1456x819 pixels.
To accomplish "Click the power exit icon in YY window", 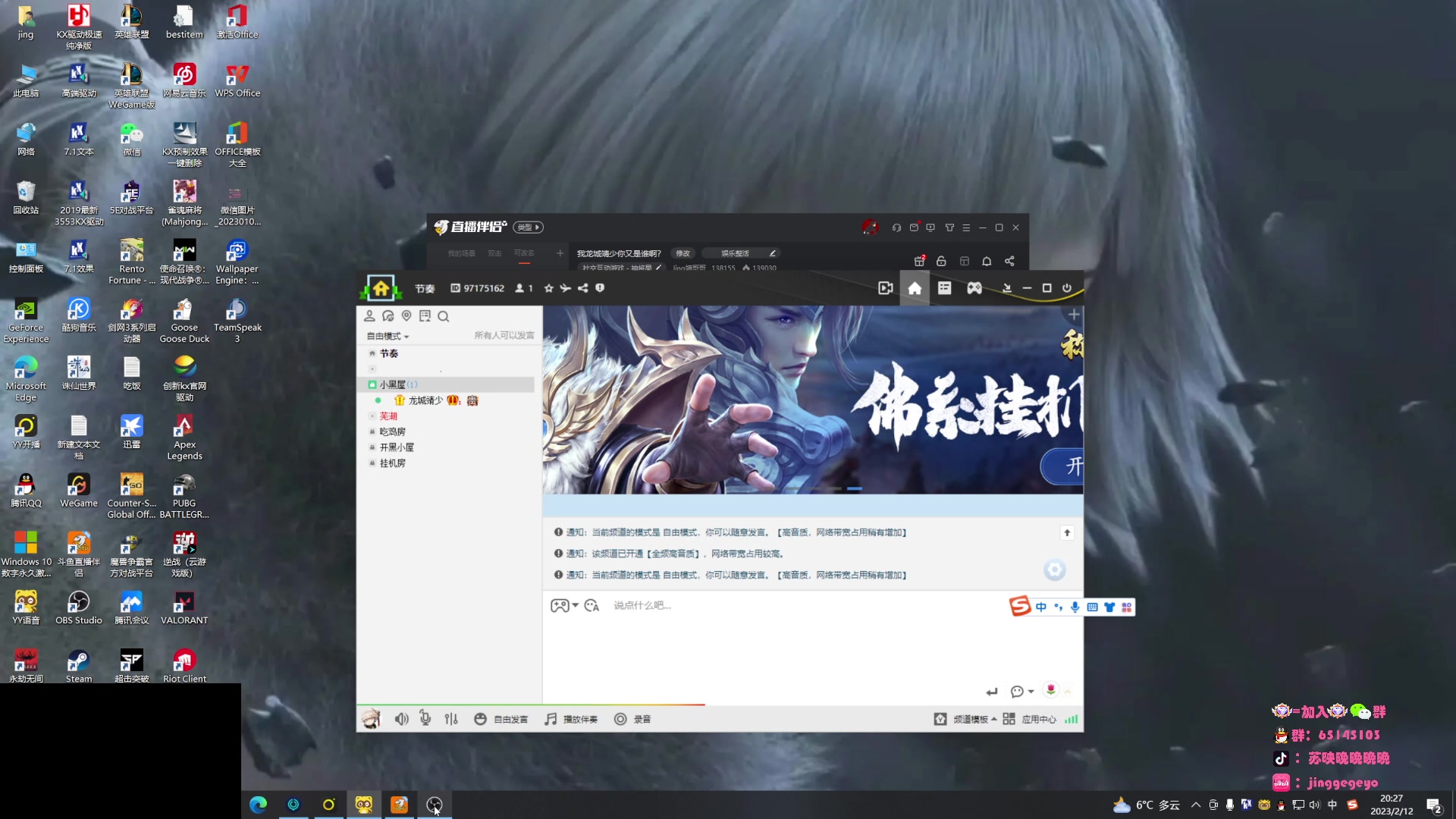I will pos(1067,288).
